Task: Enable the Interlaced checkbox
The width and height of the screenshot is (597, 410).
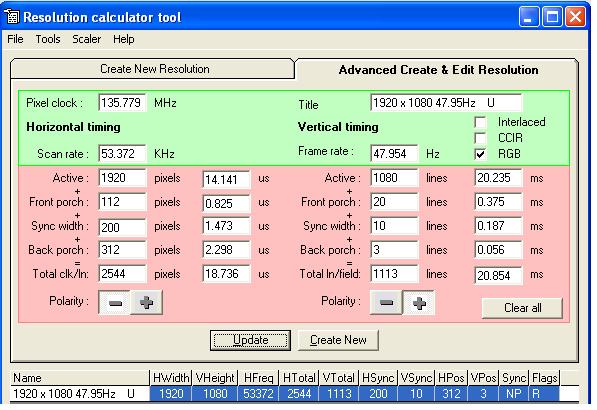Action: (x=480, y=122)
